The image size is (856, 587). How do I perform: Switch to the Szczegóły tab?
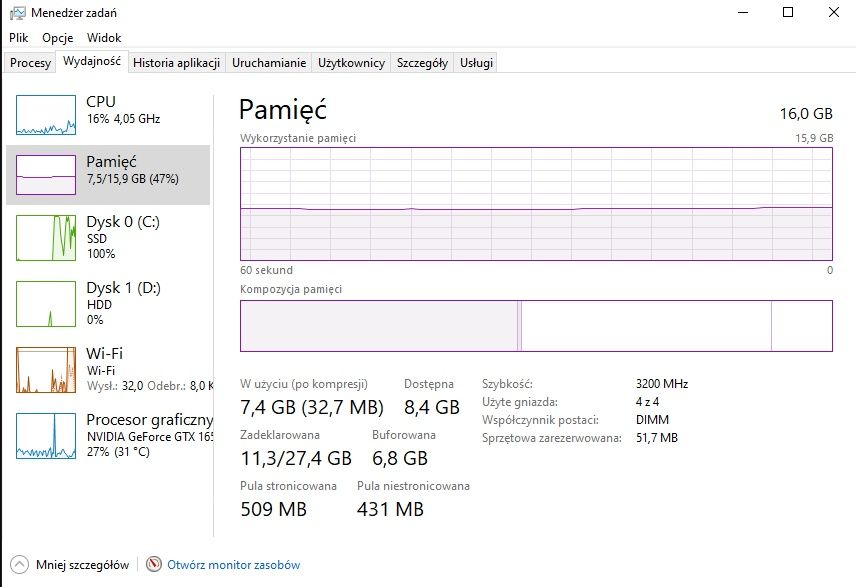pyautogui.click(x=422, y=63)
